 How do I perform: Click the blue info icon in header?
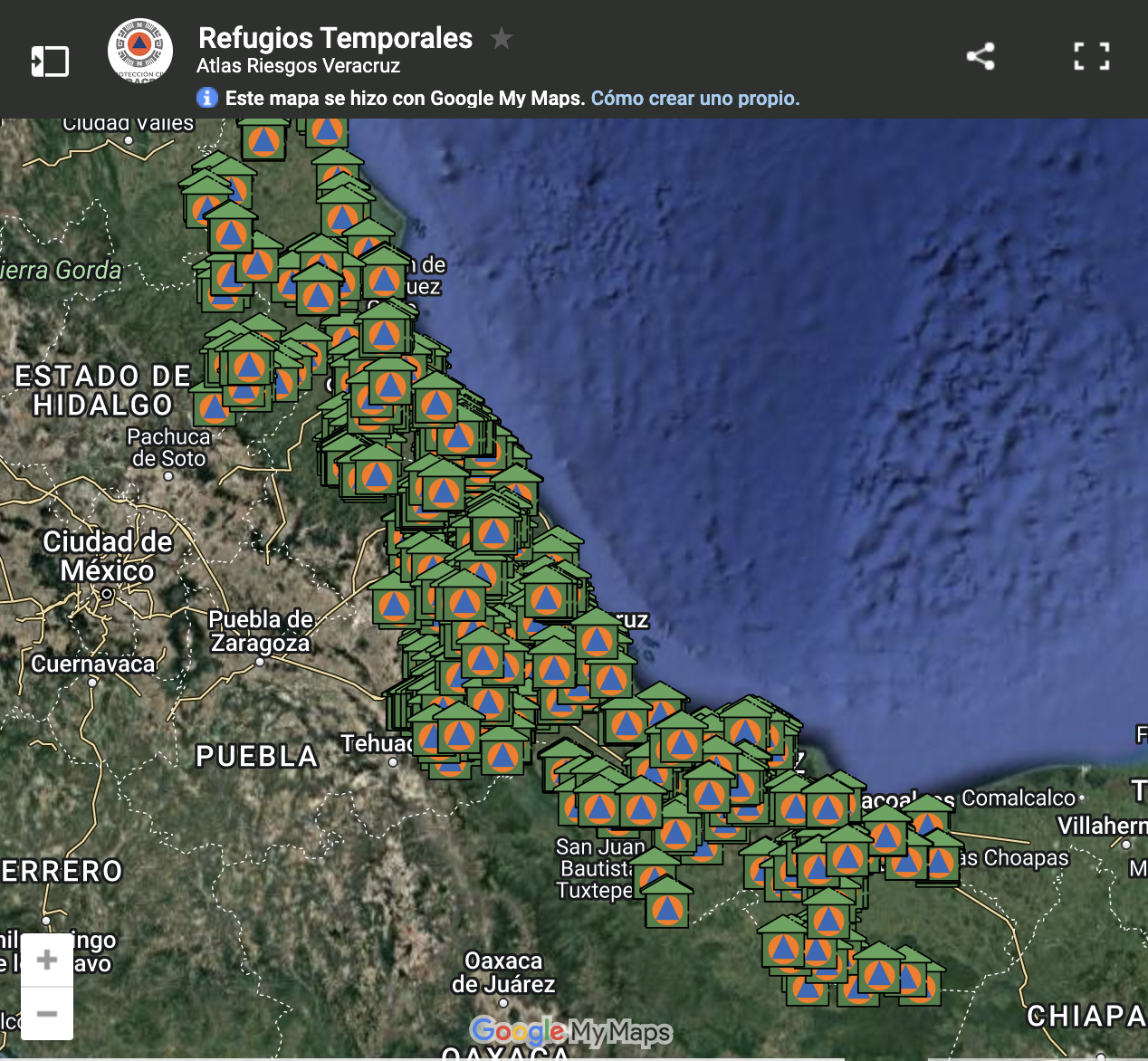coord(207,98)
